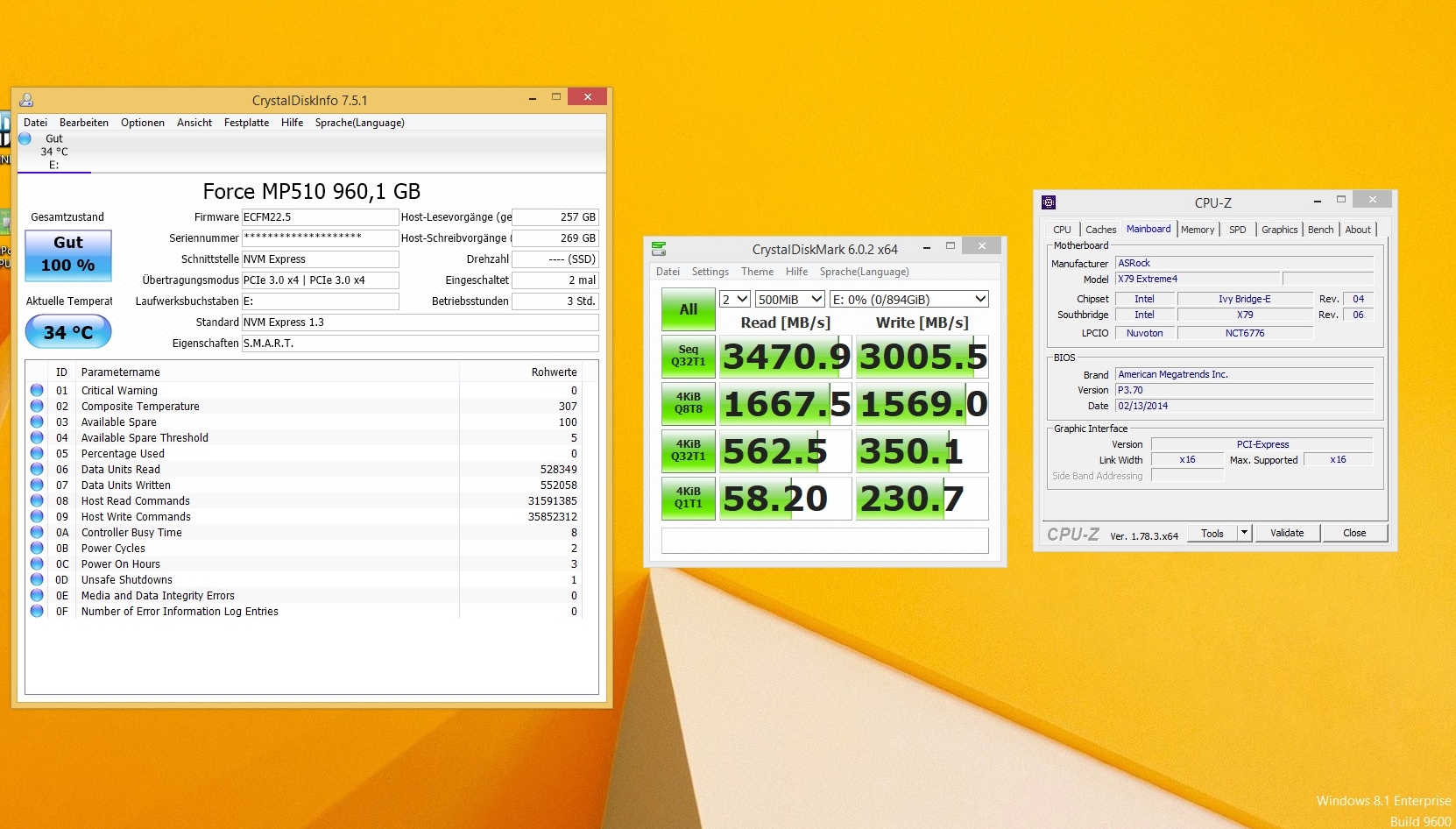Click the CrystalDiskMark title bar app icon

659,249
